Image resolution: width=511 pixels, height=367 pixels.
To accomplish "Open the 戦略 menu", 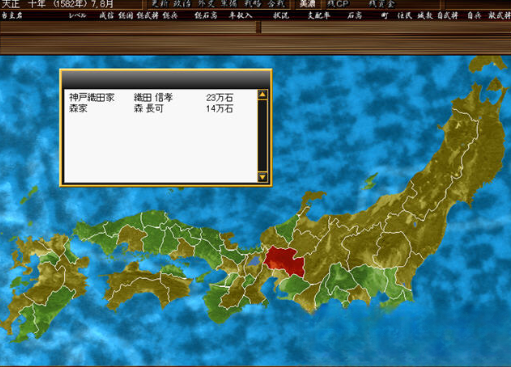I will coord(253,4).
